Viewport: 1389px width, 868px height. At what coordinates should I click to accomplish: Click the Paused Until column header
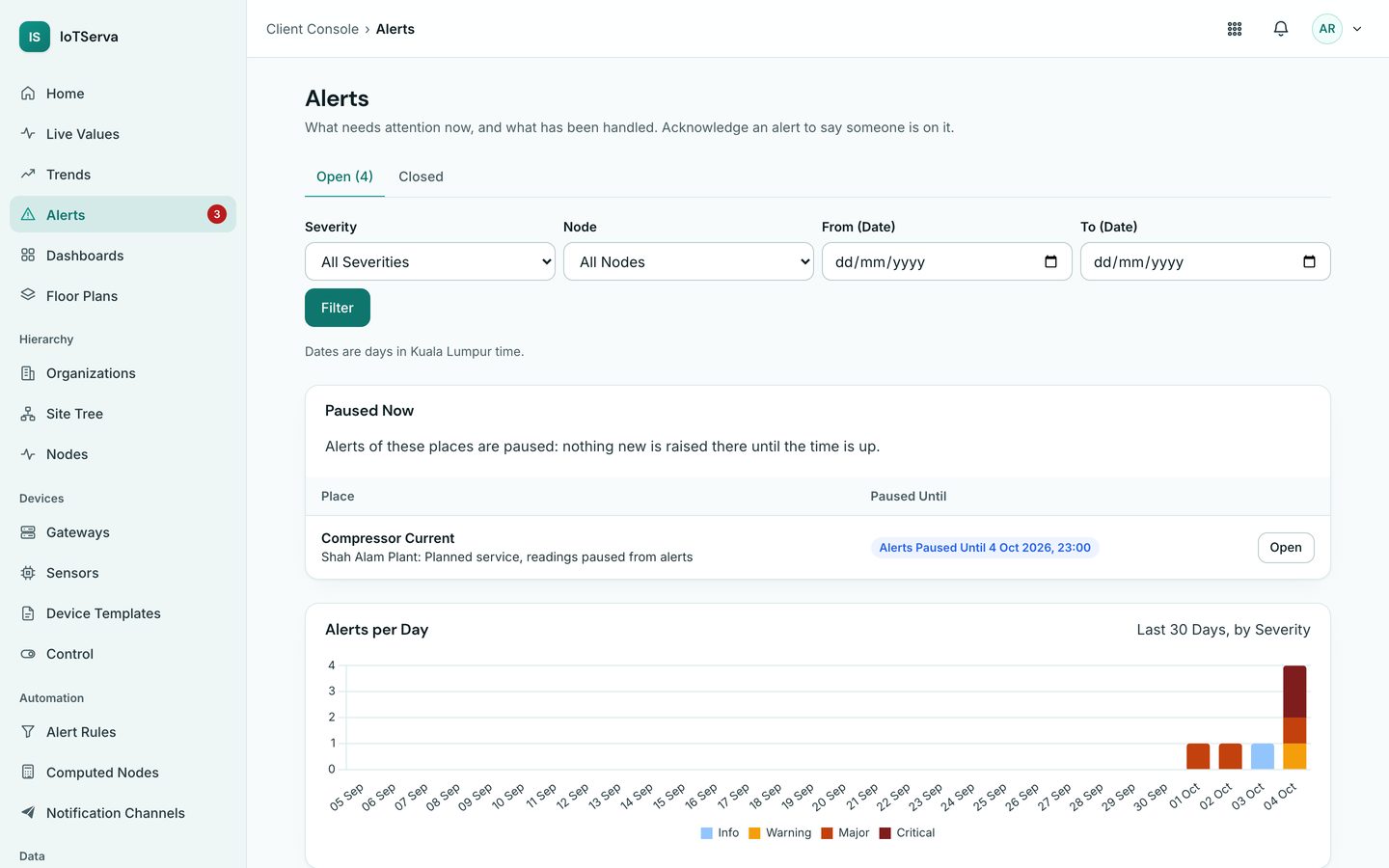(x=909, y=496)
